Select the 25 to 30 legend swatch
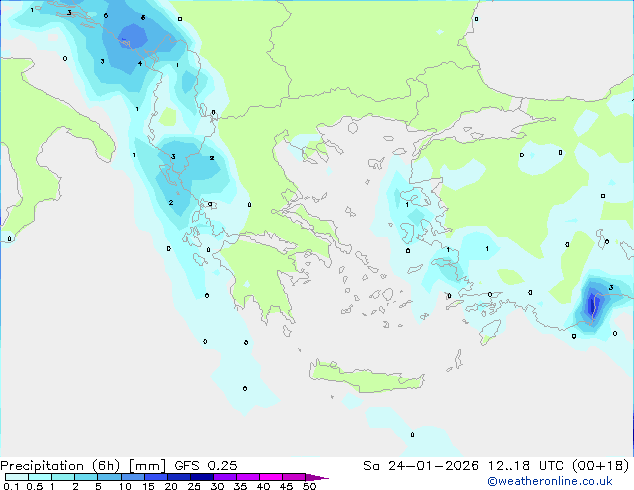The width and height of the screenshot is (634, 490). click(202, 477)
